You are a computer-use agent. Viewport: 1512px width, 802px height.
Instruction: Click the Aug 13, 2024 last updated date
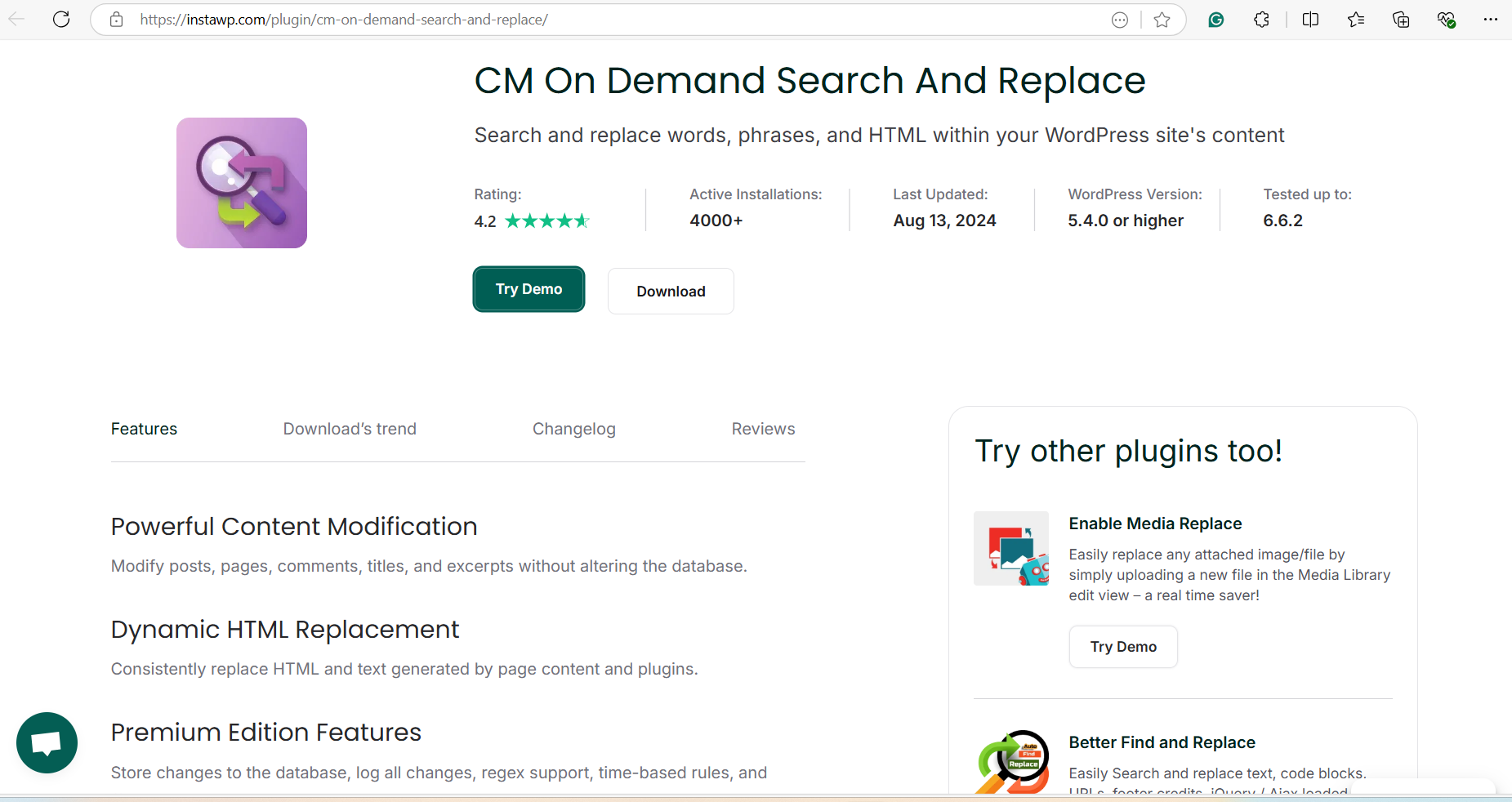point(944,221)
